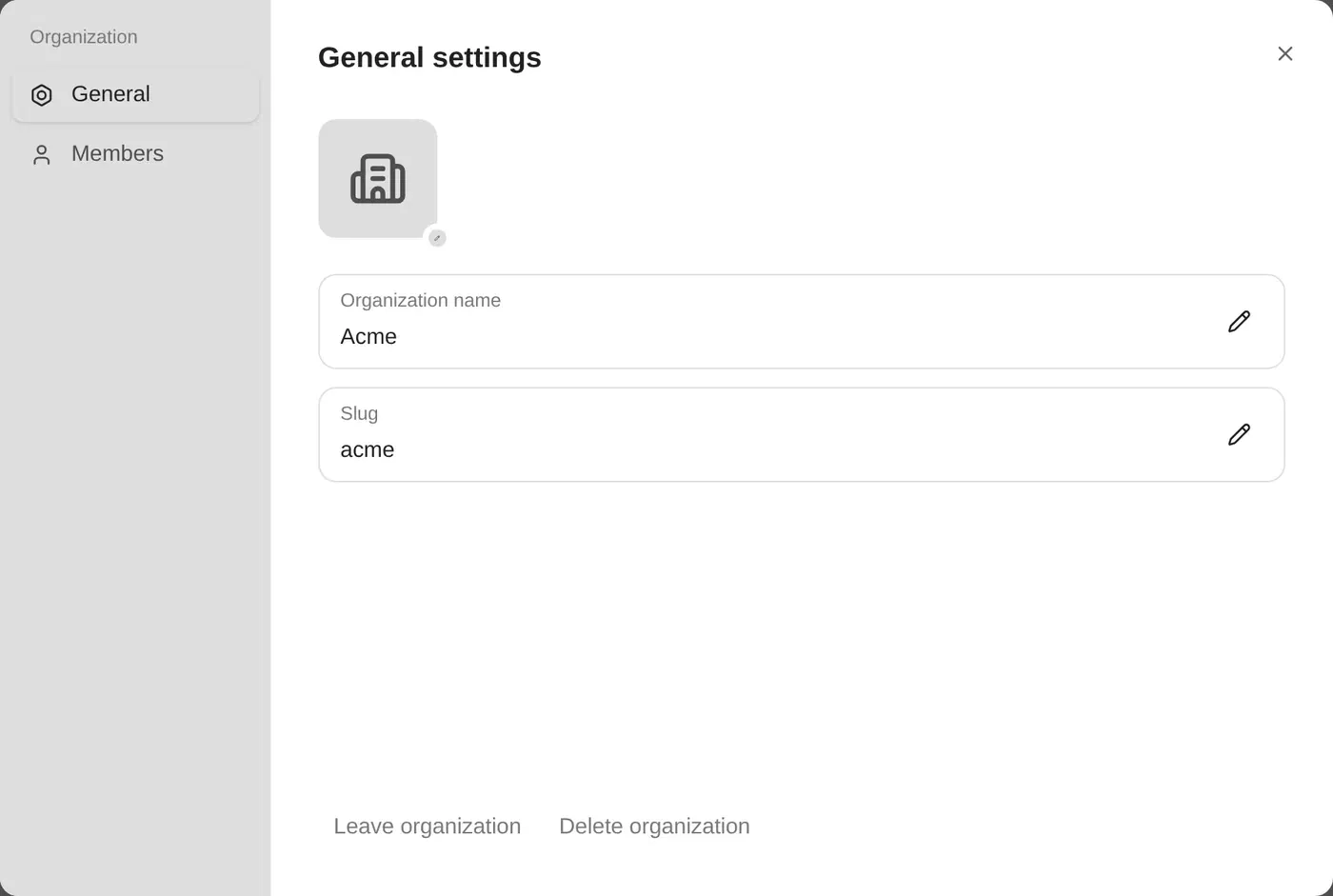Edit the Slug with its pencil icon
The width and height of the screenshot is (1333, 896).
[x=1239, y=435]
